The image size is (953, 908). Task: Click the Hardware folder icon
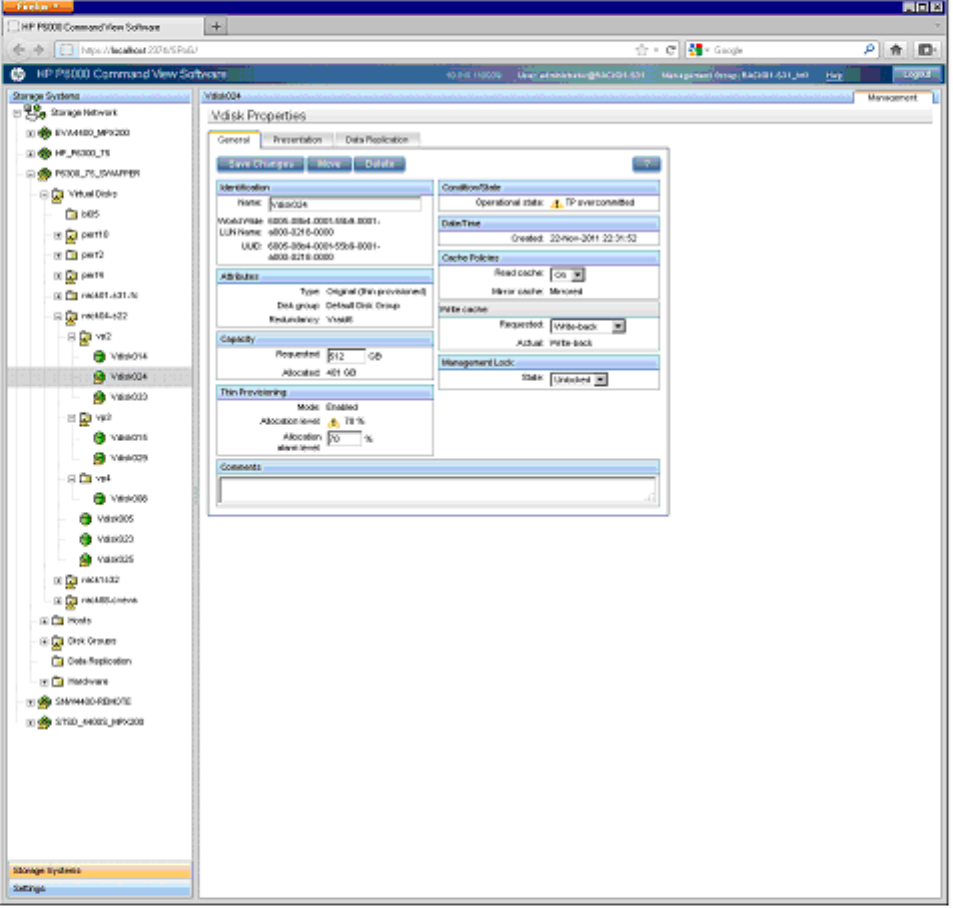[x=58, y=682]
